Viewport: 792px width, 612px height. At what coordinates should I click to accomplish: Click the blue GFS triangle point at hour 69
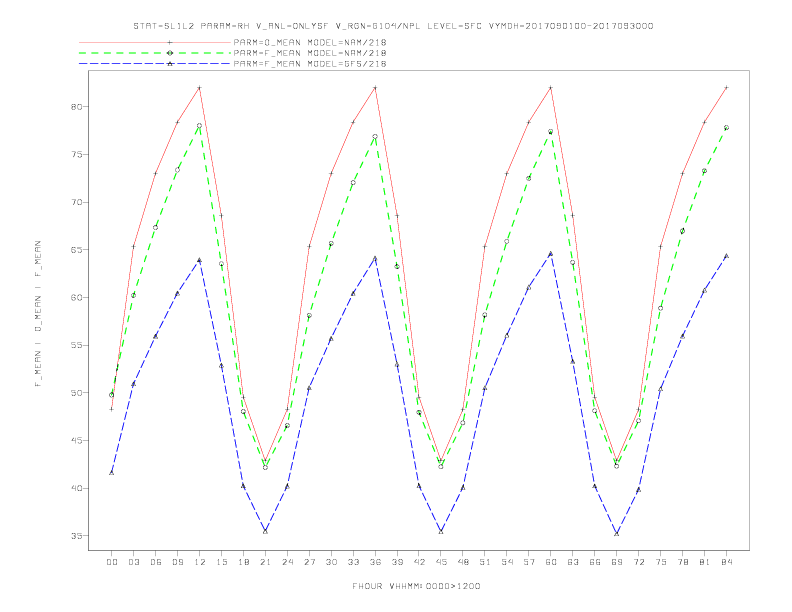tap(617, 533)
